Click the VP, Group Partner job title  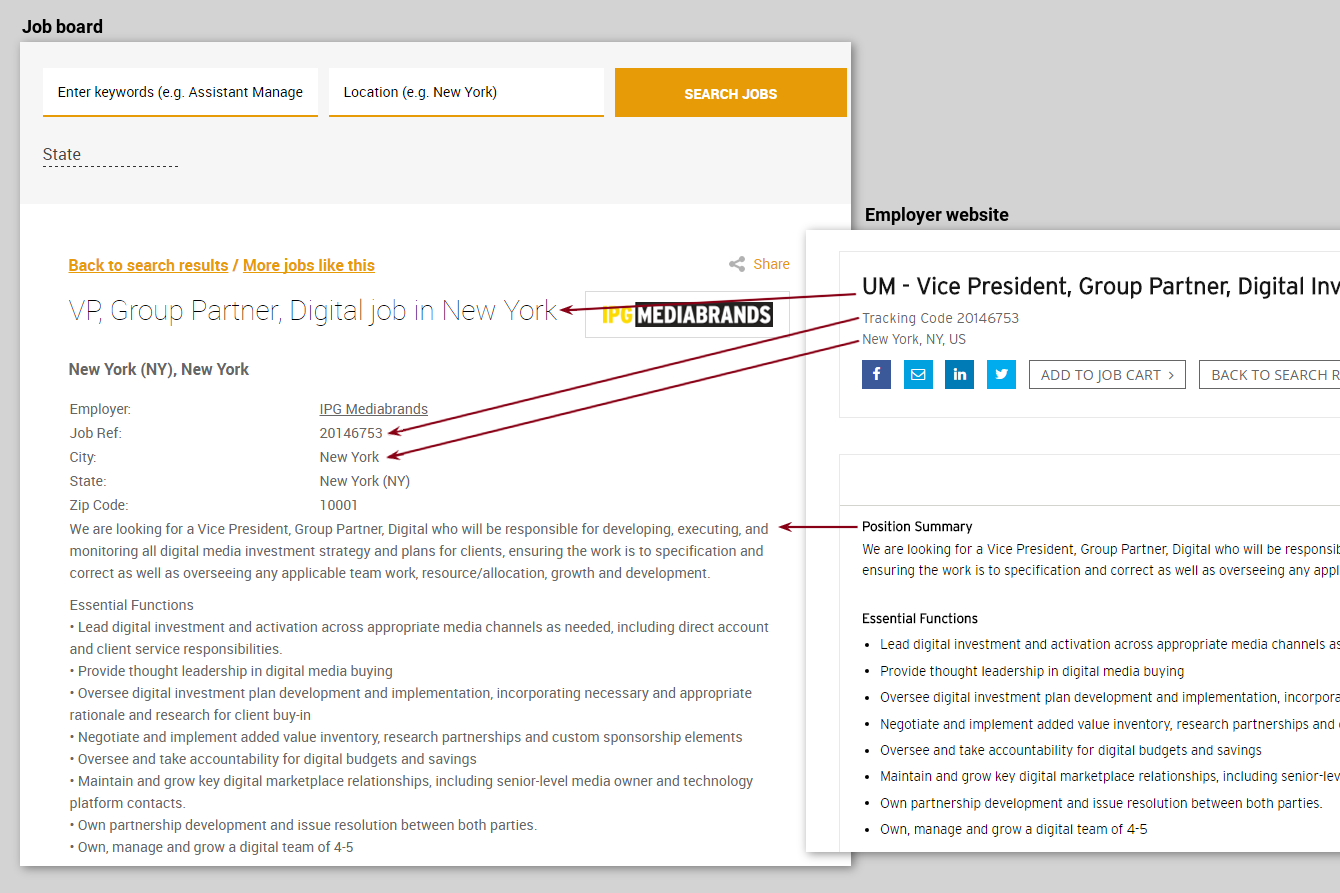313,310
